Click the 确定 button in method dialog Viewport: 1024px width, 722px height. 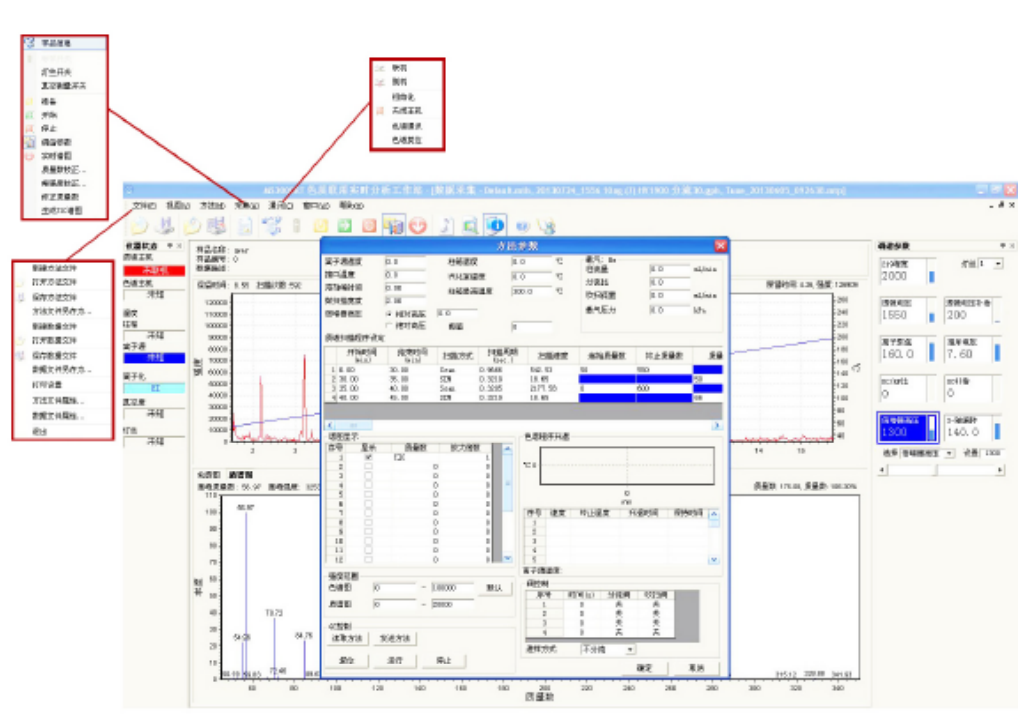click(645, 667)
